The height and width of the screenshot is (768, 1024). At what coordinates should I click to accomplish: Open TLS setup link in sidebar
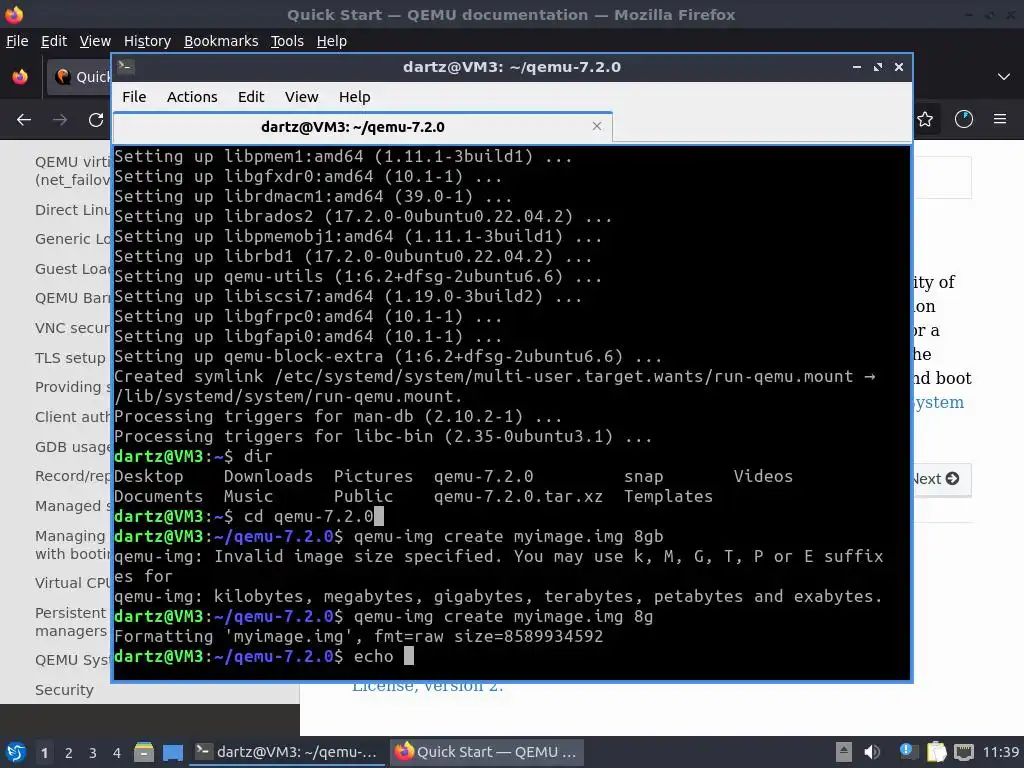click(x=70, y=358)
